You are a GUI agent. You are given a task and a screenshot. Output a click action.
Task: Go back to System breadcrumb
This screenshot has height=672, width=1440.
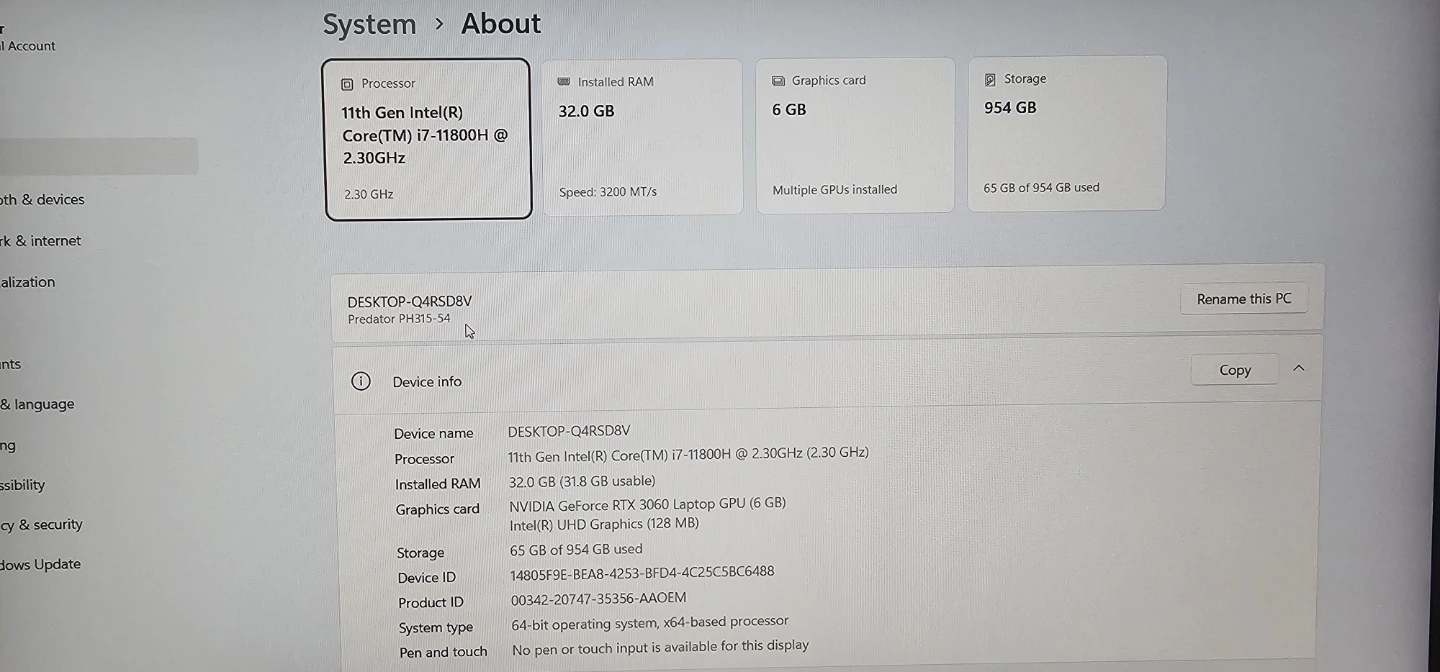369,24
